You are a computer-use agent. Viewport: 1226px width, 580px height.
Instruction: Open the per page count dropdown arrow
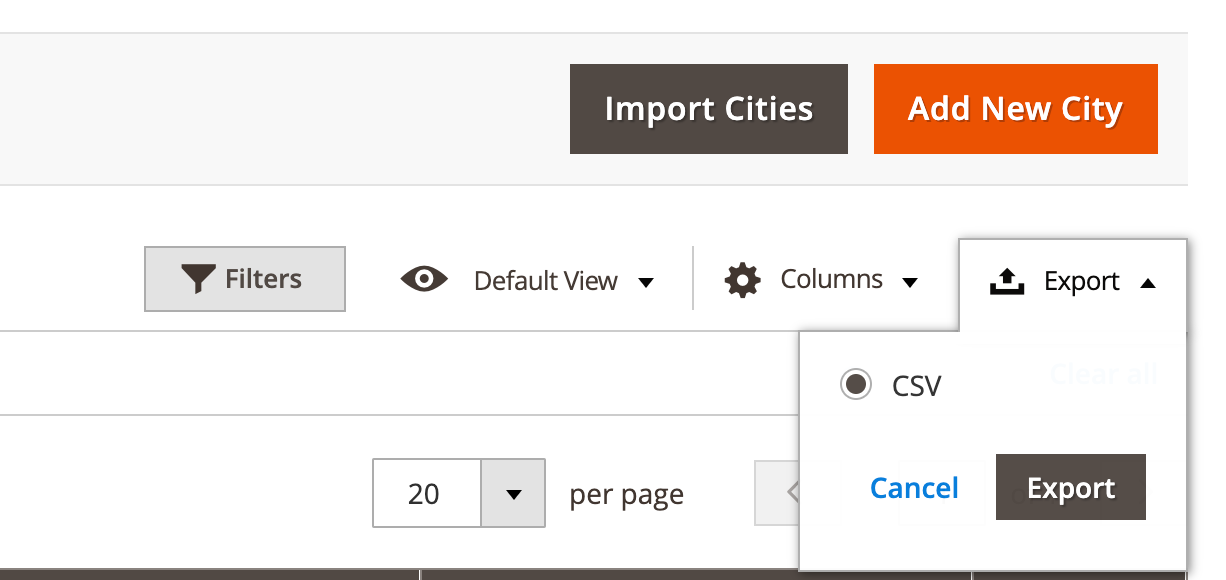coord(513,493)
